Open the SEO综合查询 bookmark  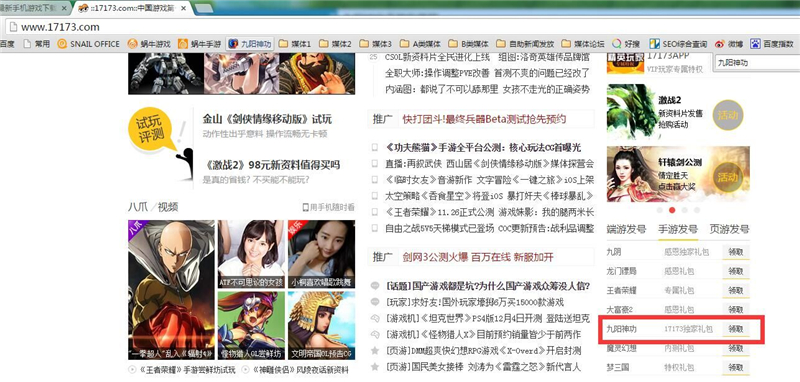point(679,44)
